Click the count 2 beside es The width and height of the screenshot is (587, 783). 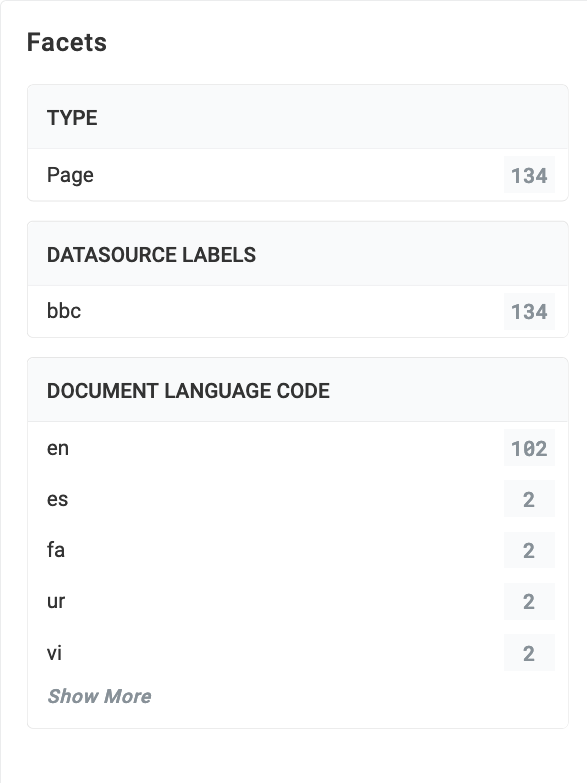529,499
